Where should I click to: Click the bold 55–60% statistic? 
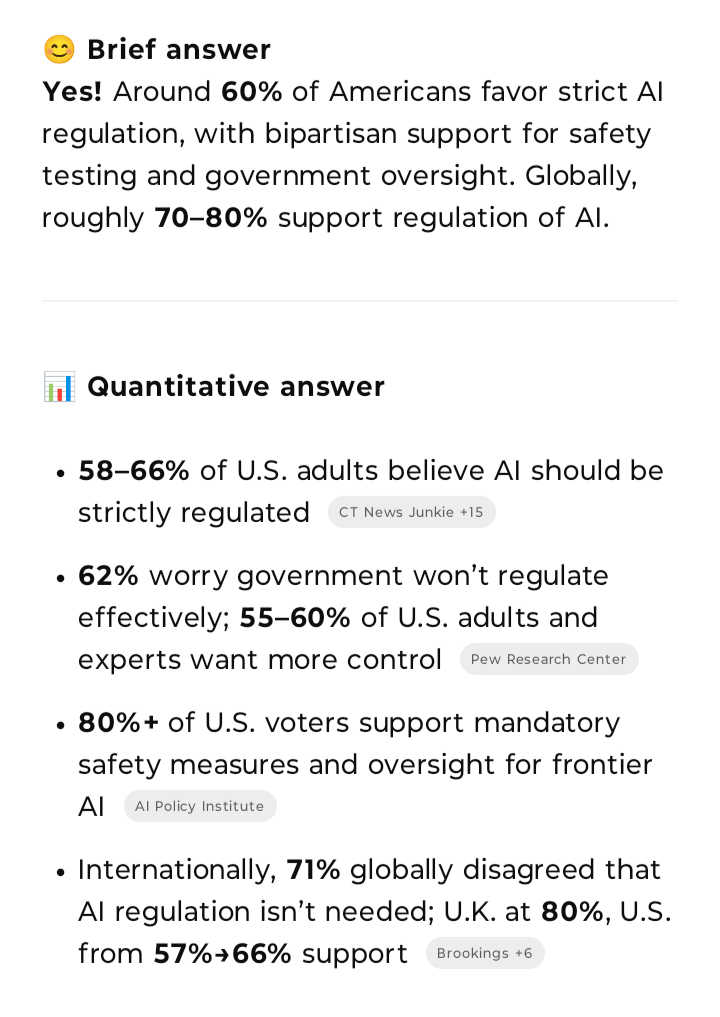[295, 618]
